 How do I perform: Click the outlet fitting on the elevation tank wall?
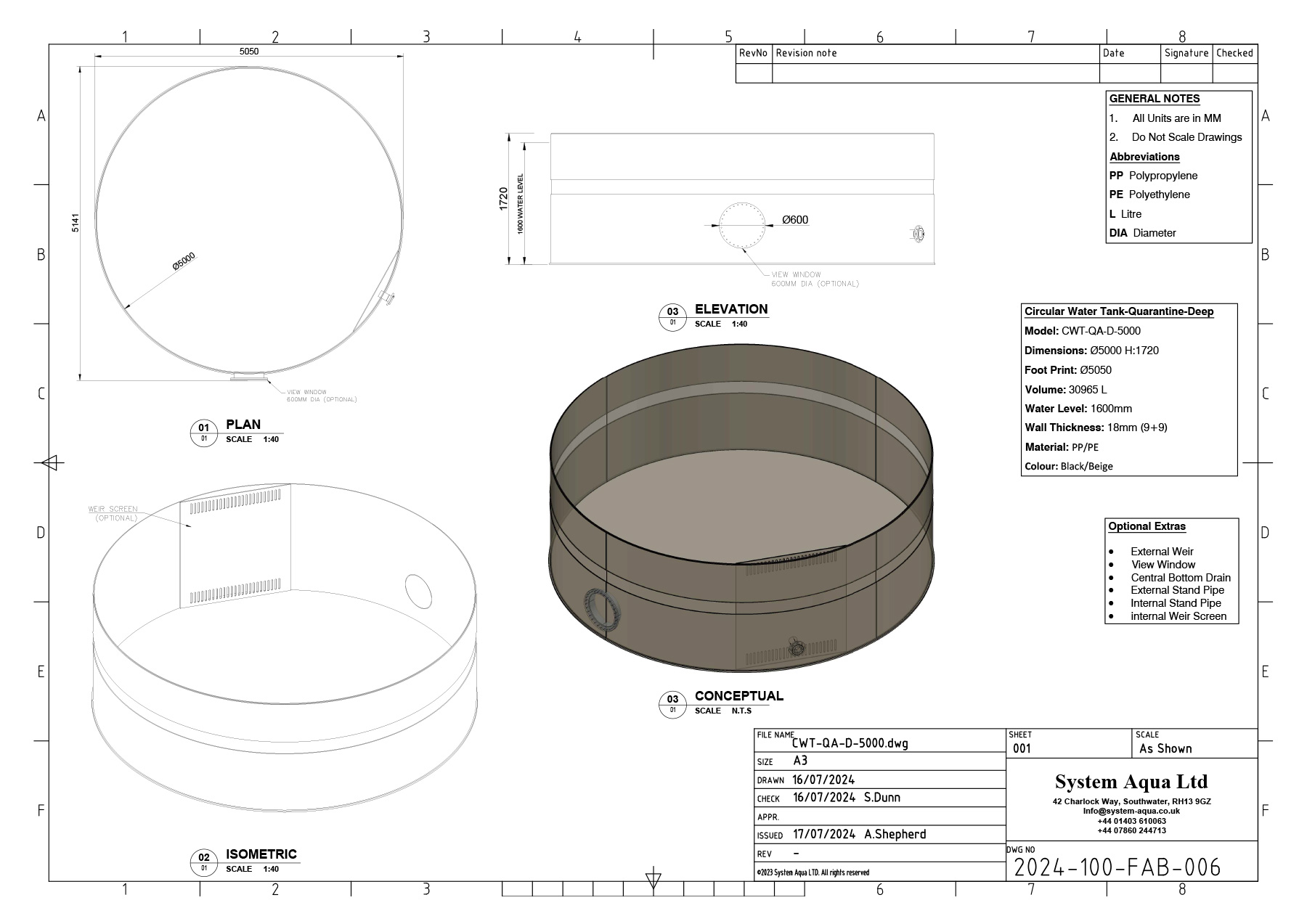(x=918, y=234)
